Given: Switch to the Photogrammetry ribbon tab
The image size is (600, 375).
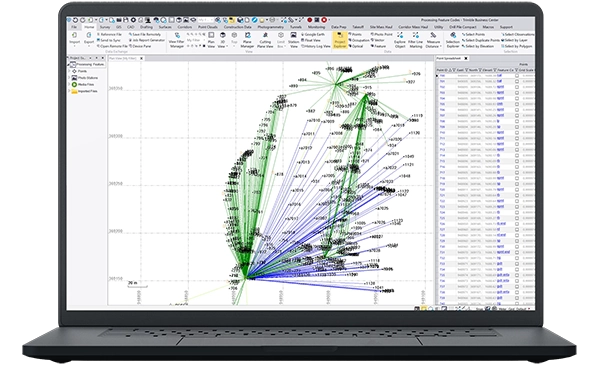Looking at the screenshot, I should pyautogui.click(x=271, y=27).
